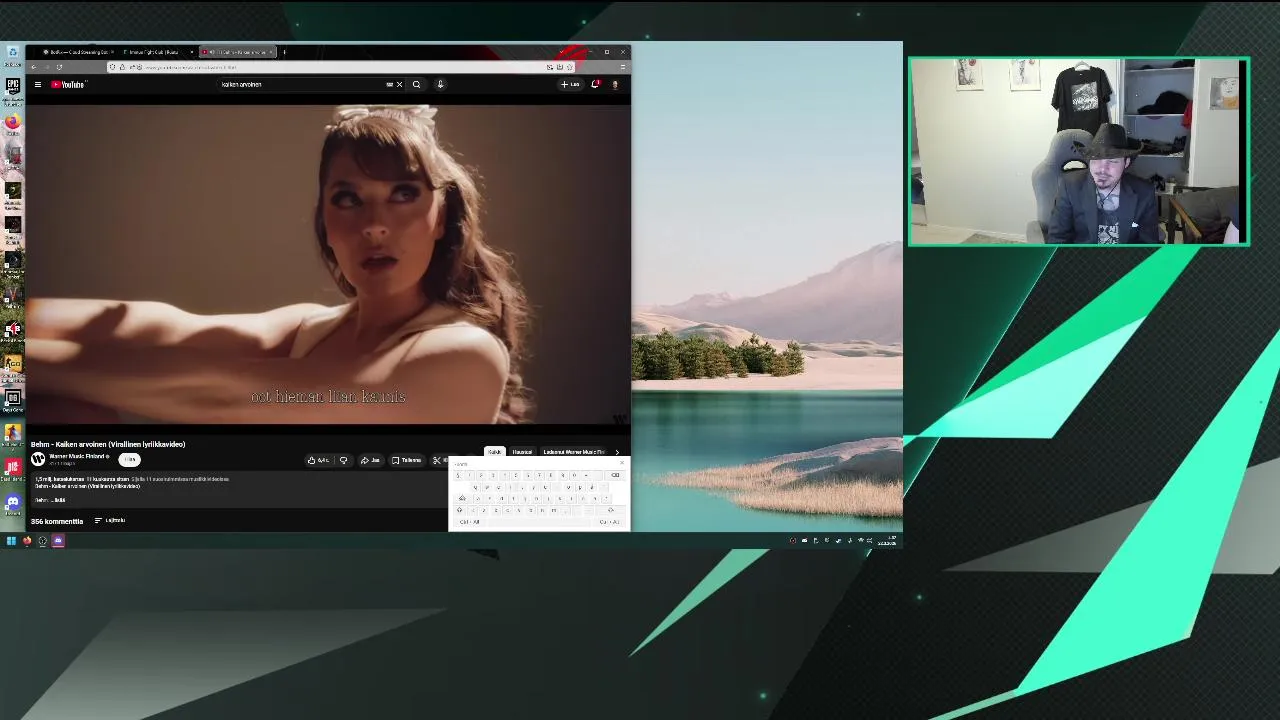Clear the YouTube search box text
This screenshot has width=1280, height=720.
pos(399,84)
